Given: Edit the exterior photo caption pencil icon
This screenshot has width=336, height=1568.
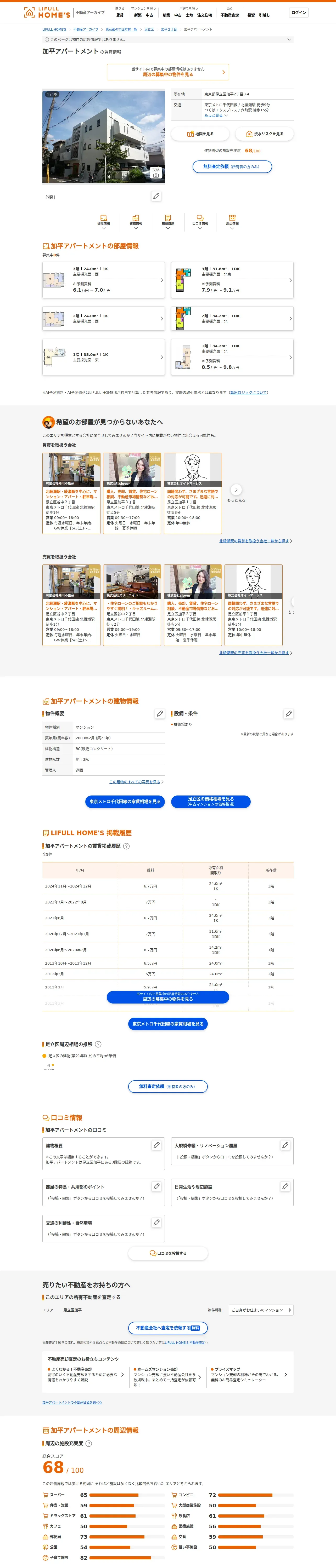Looking at the screenshot, I should tap(156, 196).
